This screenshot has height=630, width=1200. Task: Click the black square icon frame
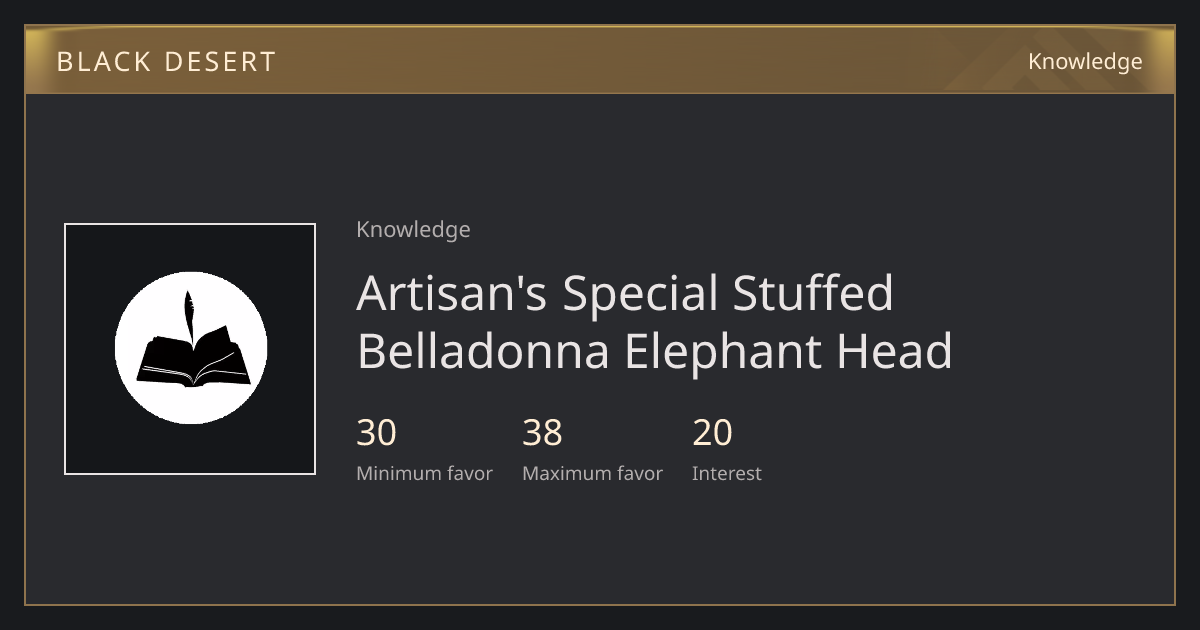(190, 349)
